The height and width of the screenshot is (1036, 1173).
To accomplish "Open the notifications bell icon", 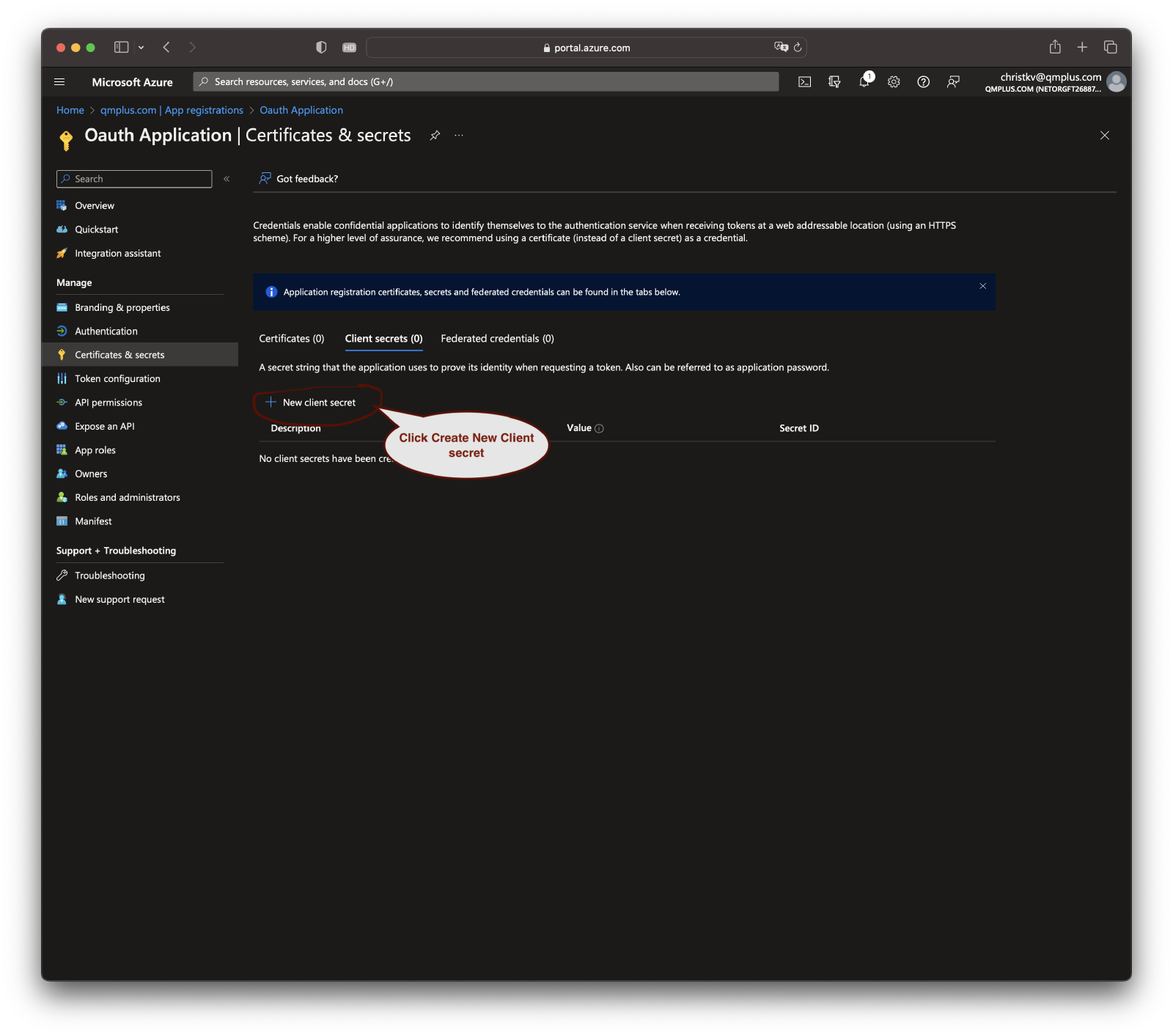I will coord(864,82).
